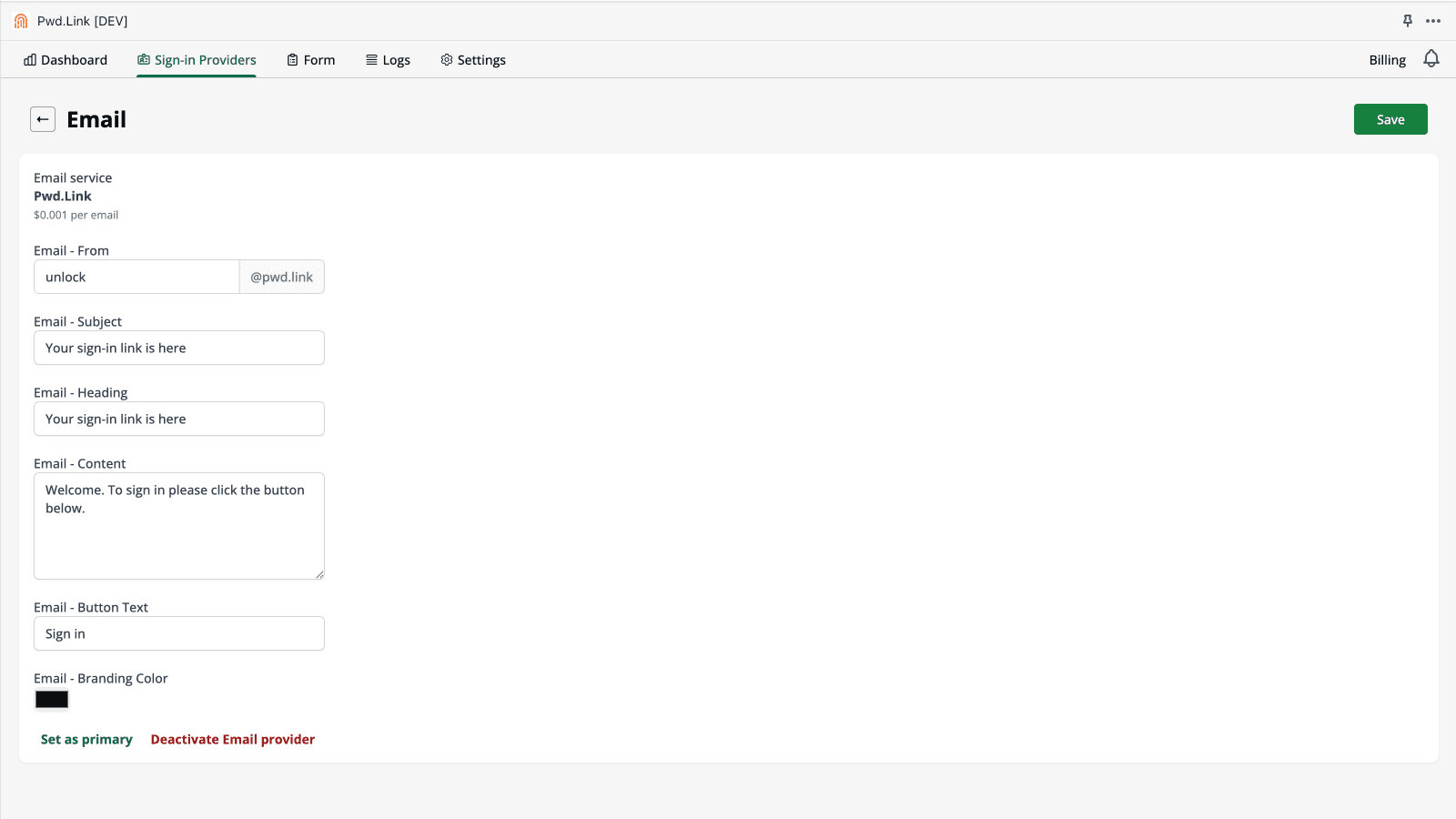Open the Dashboard tab
Image resolution: width=1456 pixels, height=819 pixels.
[66, 60]
